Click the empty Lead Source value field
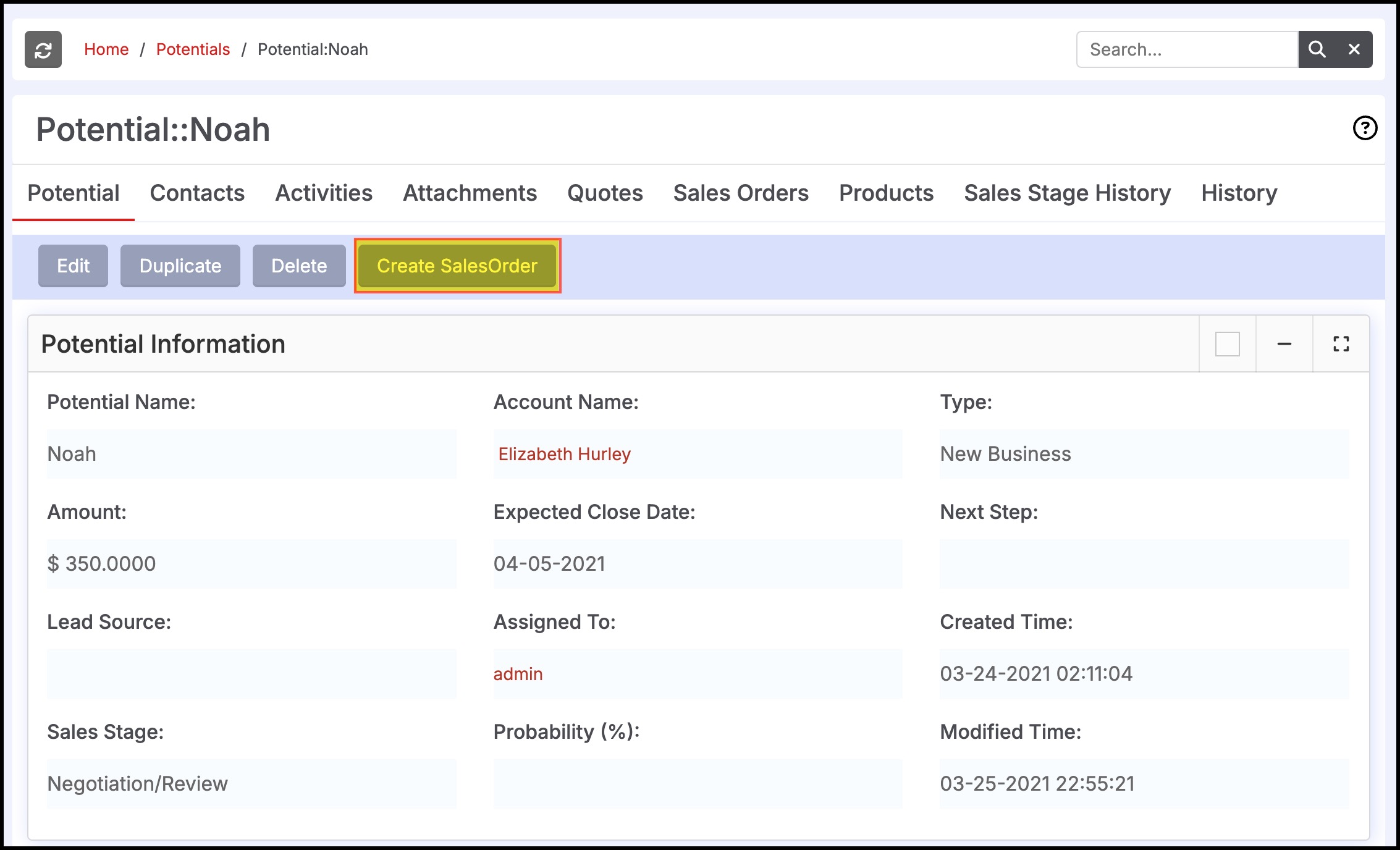 tap(251, 674)
